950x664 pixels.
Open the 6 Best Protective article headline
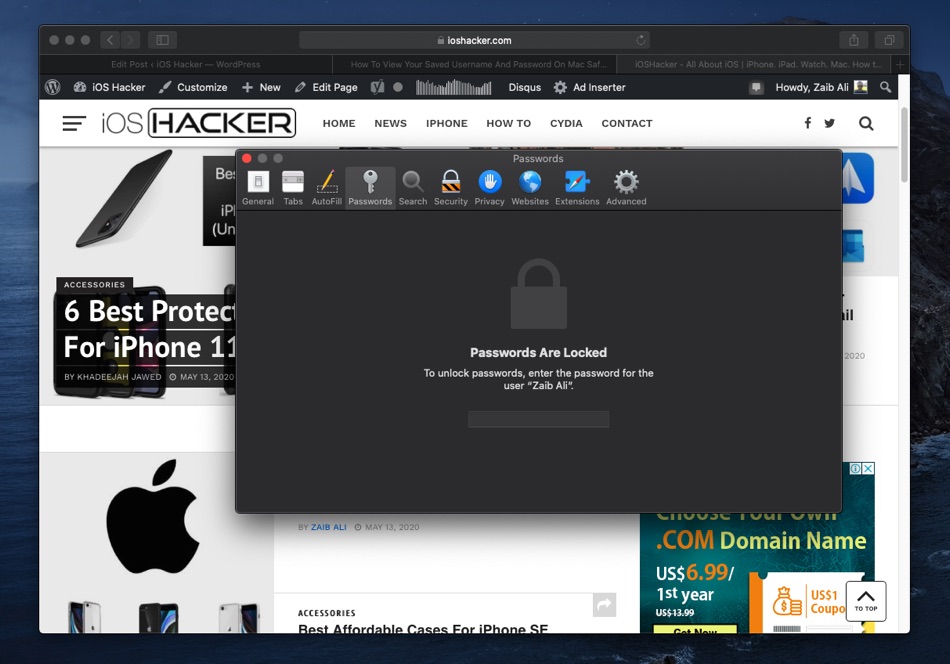(149, 329)
